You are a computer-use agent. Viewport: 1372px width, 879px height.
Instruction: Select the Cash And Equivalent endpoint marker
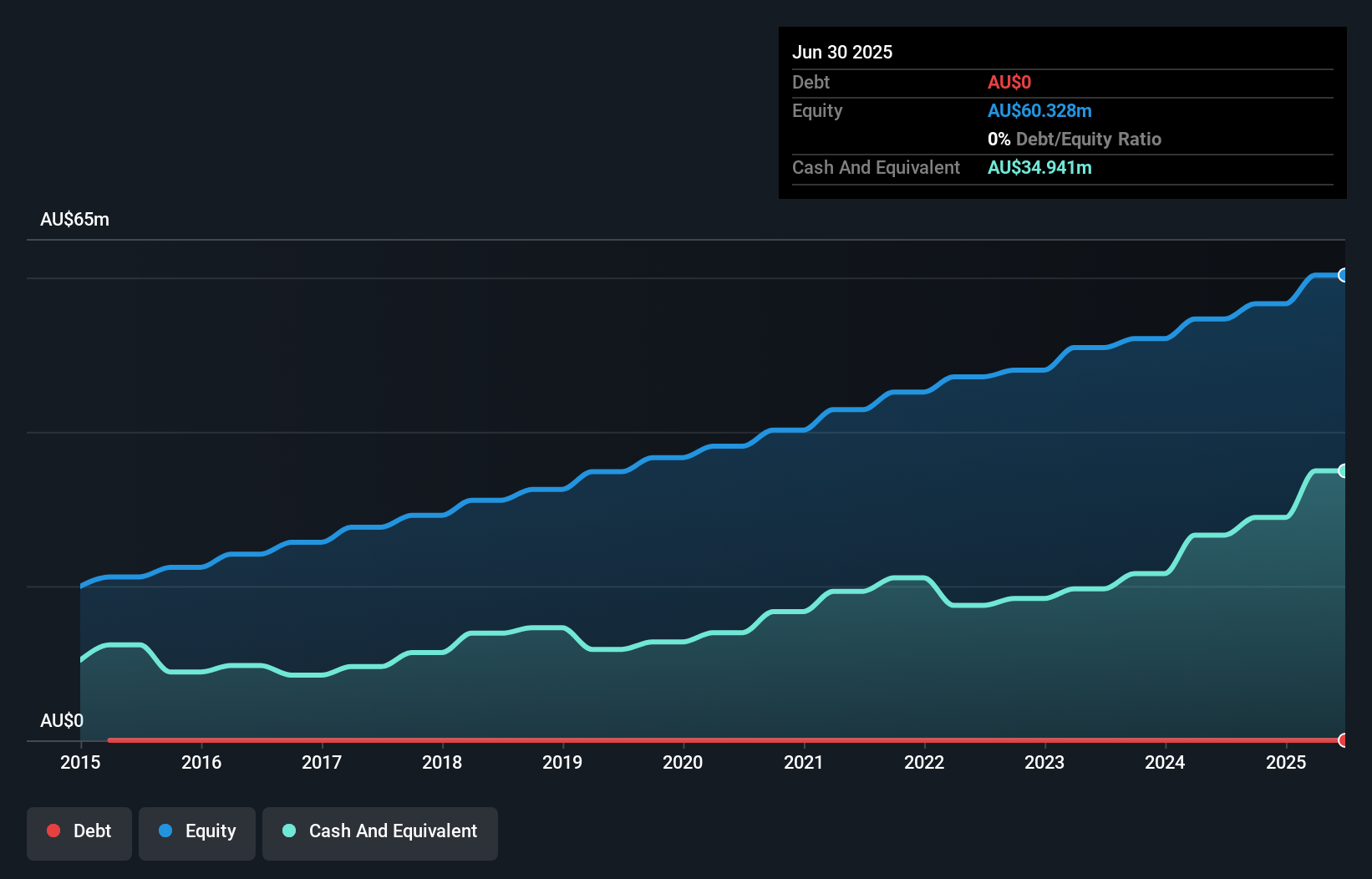point(1343,470)
